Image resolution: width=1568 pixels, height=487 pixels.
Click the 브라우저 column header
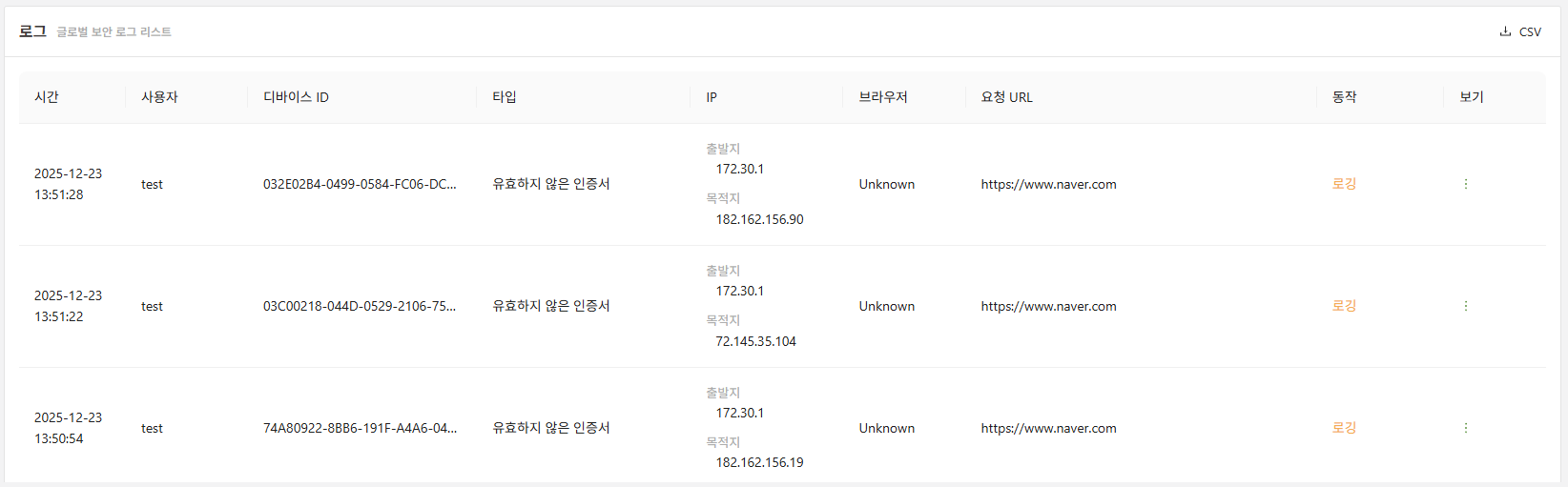(883, 97)
